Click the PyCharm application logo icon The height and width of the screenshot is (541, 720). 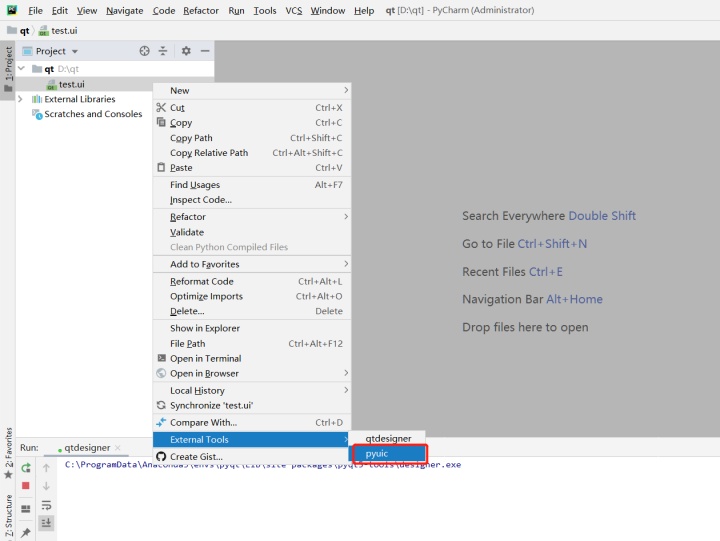11,10
